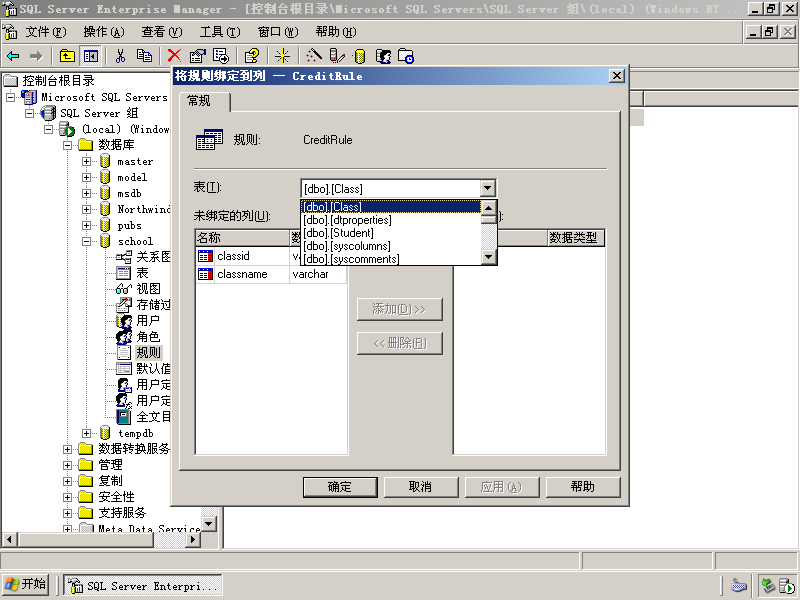Click the Cut scissors icon
This screenshot has width=800, height=600.
pos(120,56)
